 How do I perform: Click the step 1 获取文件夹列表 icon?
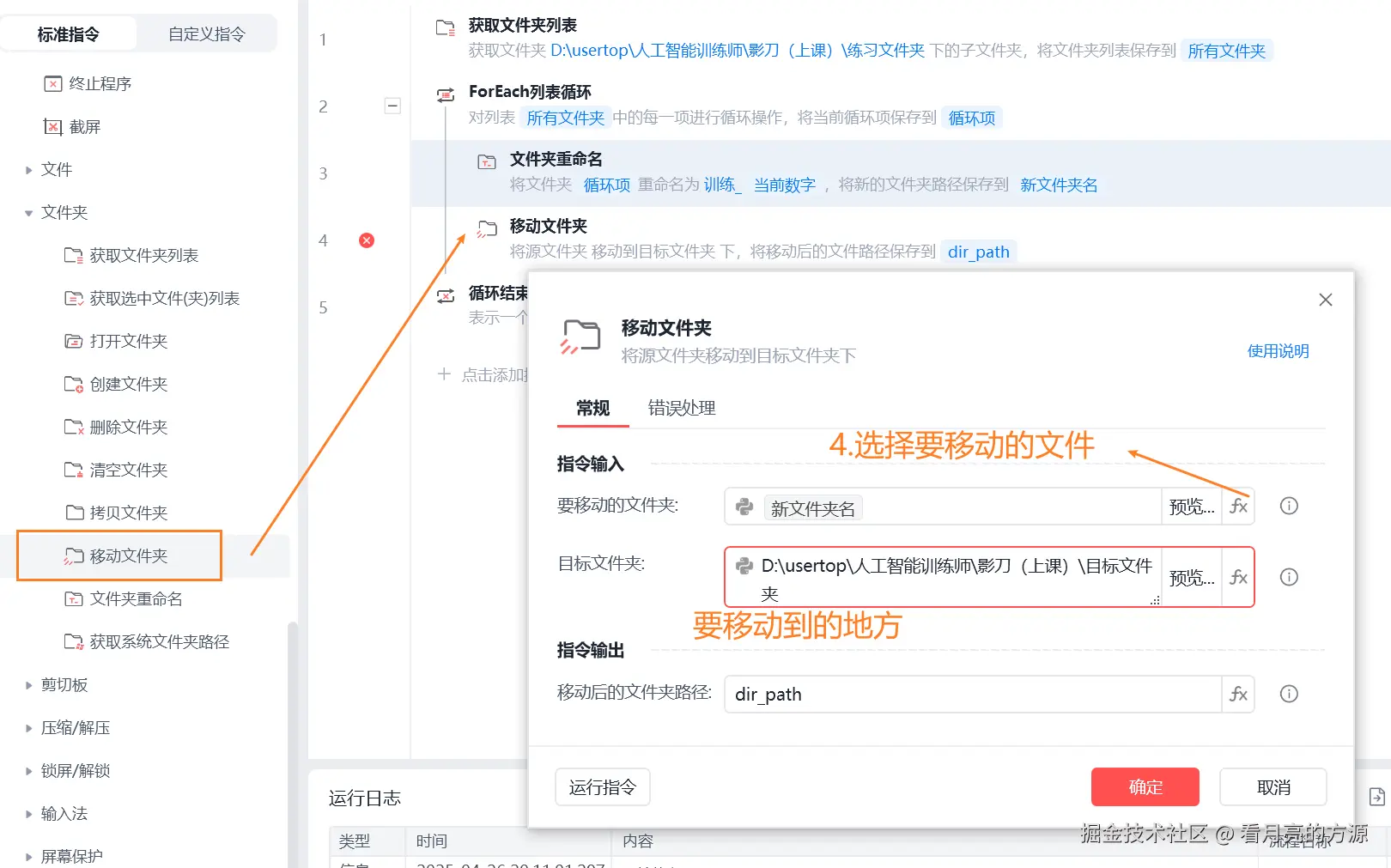(x=446, y=27)
